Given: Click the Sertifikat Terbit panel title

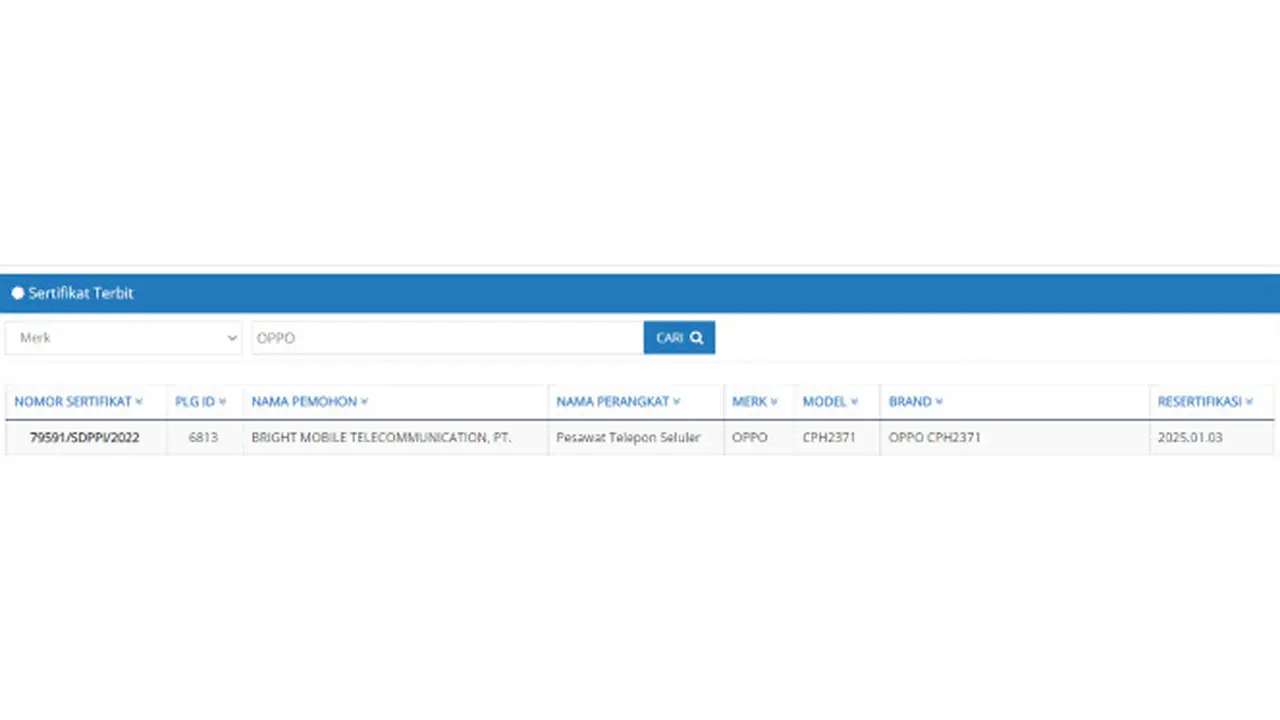Looking at the screenshot, I should point(81,293).
